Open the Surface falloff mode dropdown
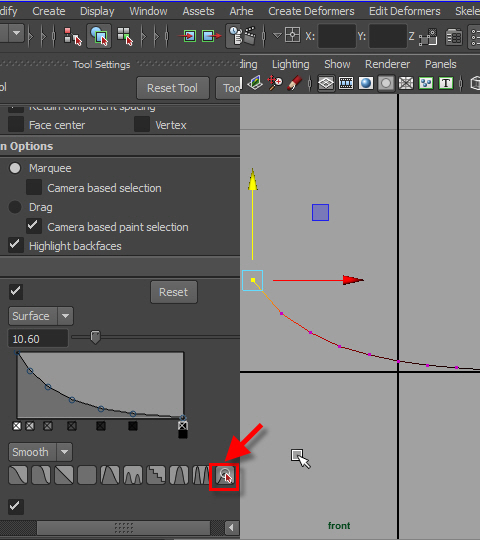The width and height of the screenshot is (480, 540). pos(41,316)
